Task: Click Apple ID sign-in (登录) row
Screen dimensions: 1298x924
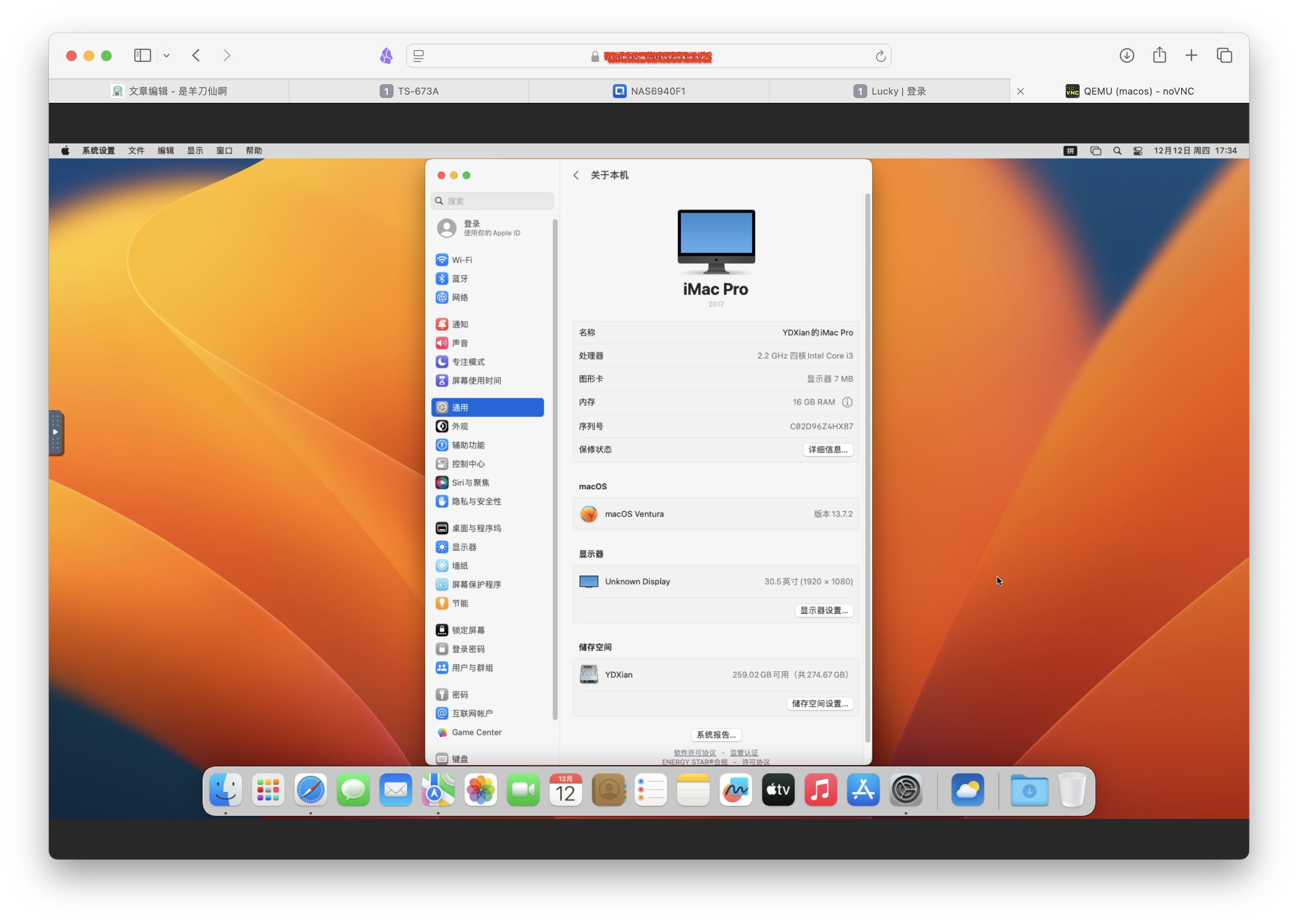Action: pyautogui.click(x=487, y=228)
